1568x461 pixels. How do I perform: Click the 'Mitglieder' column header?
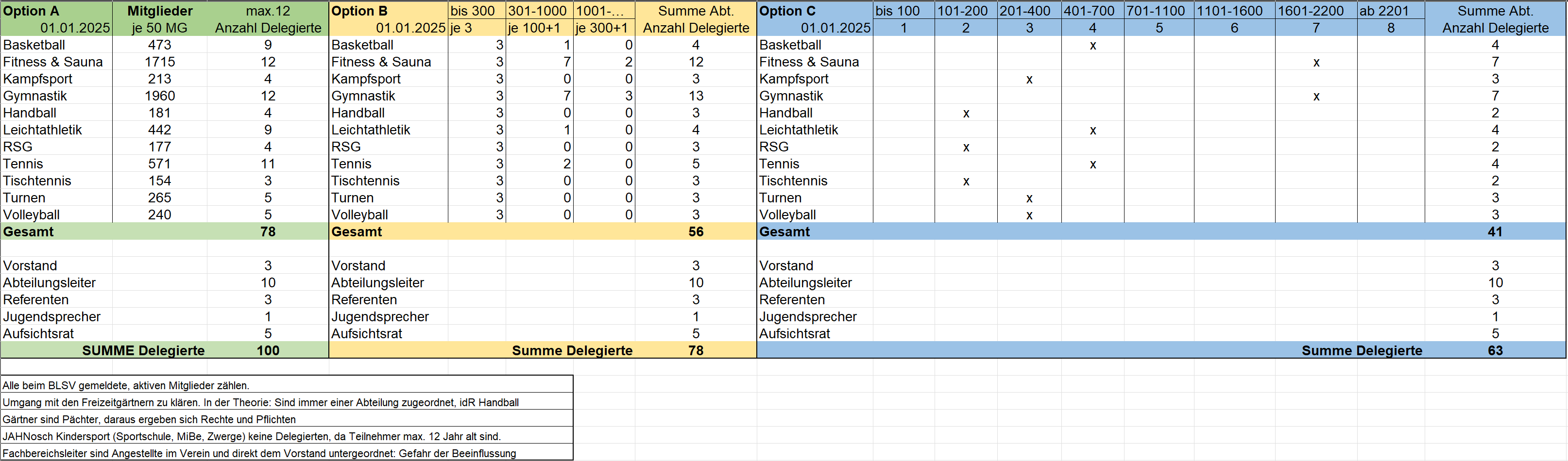click(159, 11)
